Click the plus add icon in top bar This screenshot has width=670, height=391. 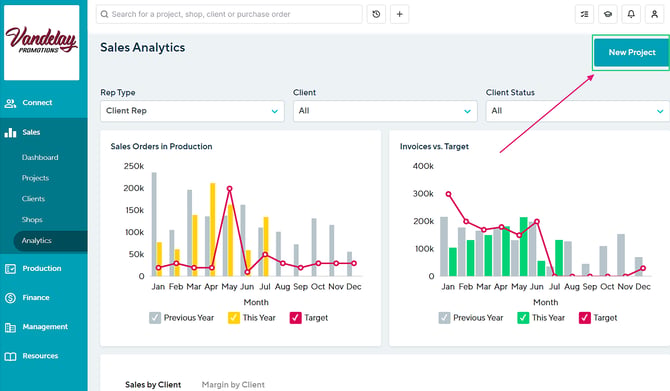pos(399,14)
